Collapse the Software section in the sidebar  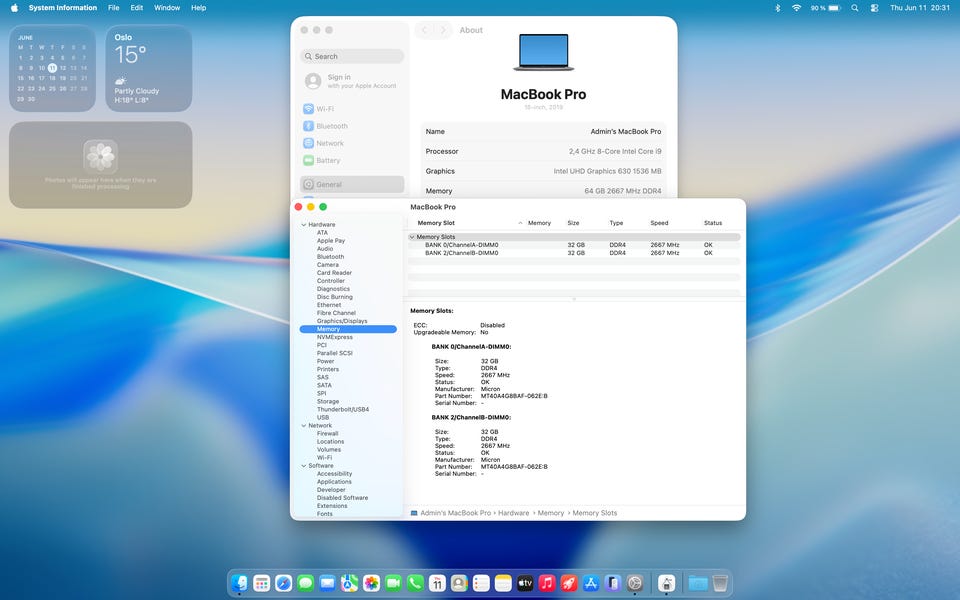coord(304,466)
